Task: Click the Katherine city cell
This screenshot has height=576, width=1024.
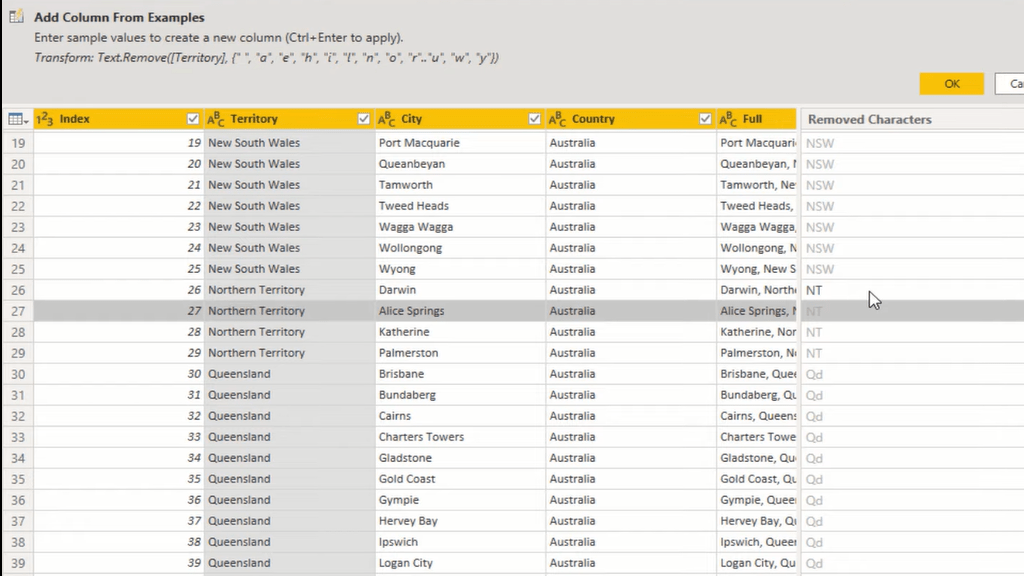Action: pyautogui.click(x=460, y=332)
